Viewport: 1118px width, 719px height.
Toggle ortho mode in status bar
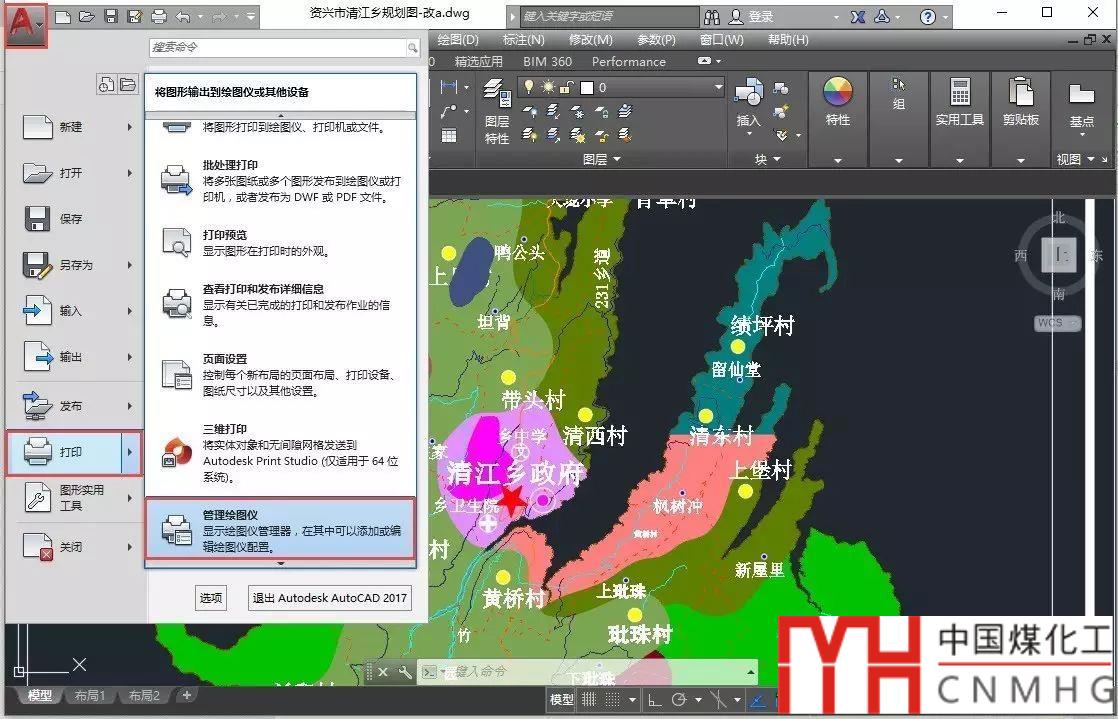654,700
